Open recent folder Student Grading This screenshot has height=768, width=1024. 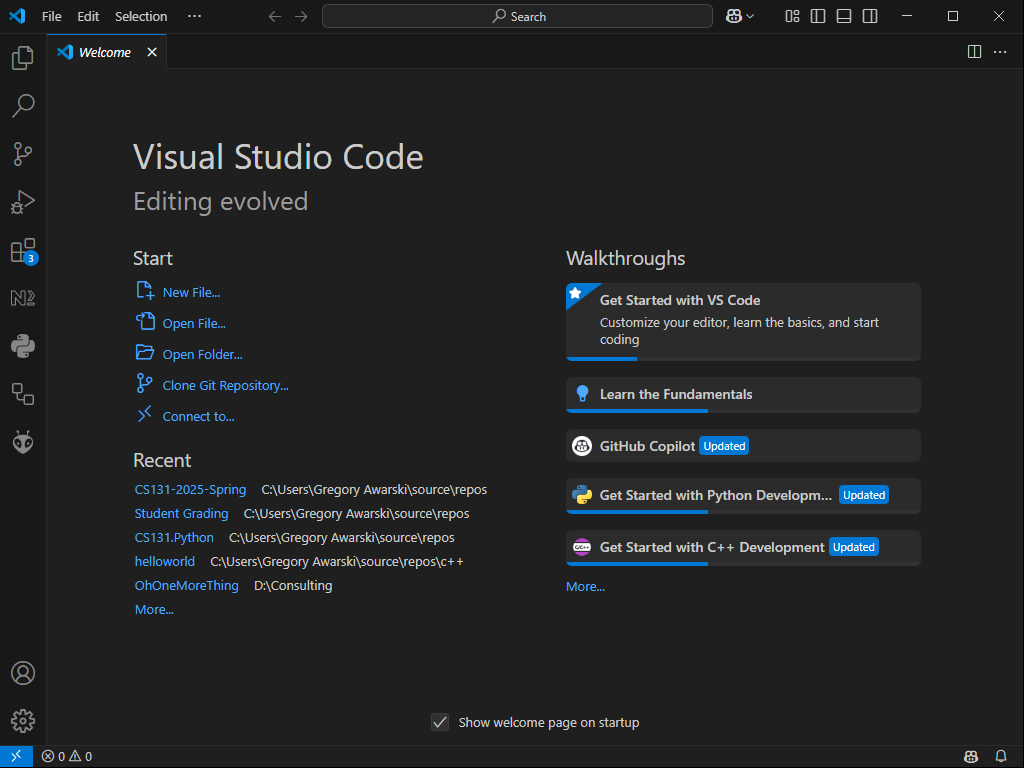tap(182, 514)
